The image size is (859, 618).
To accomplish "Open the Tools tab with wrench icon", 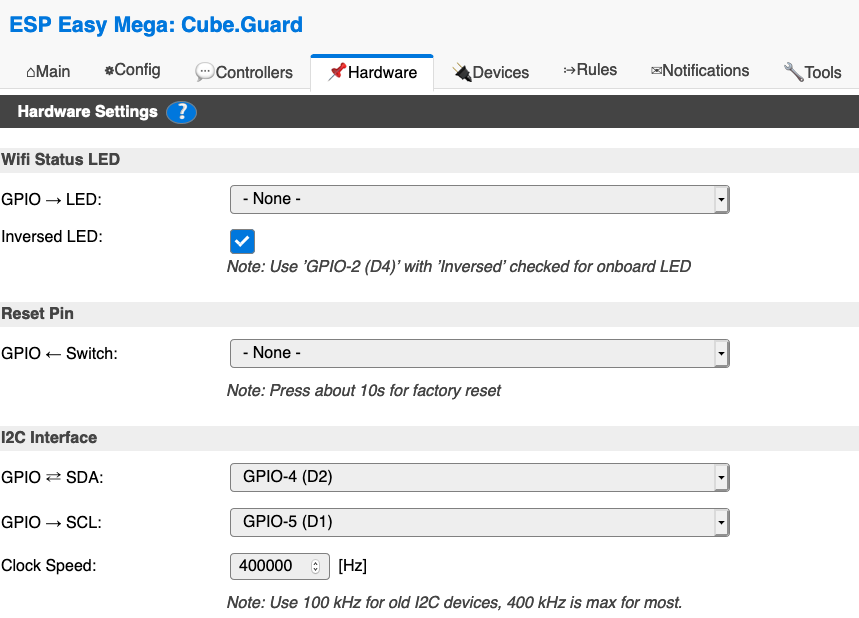I will [812, 72].
